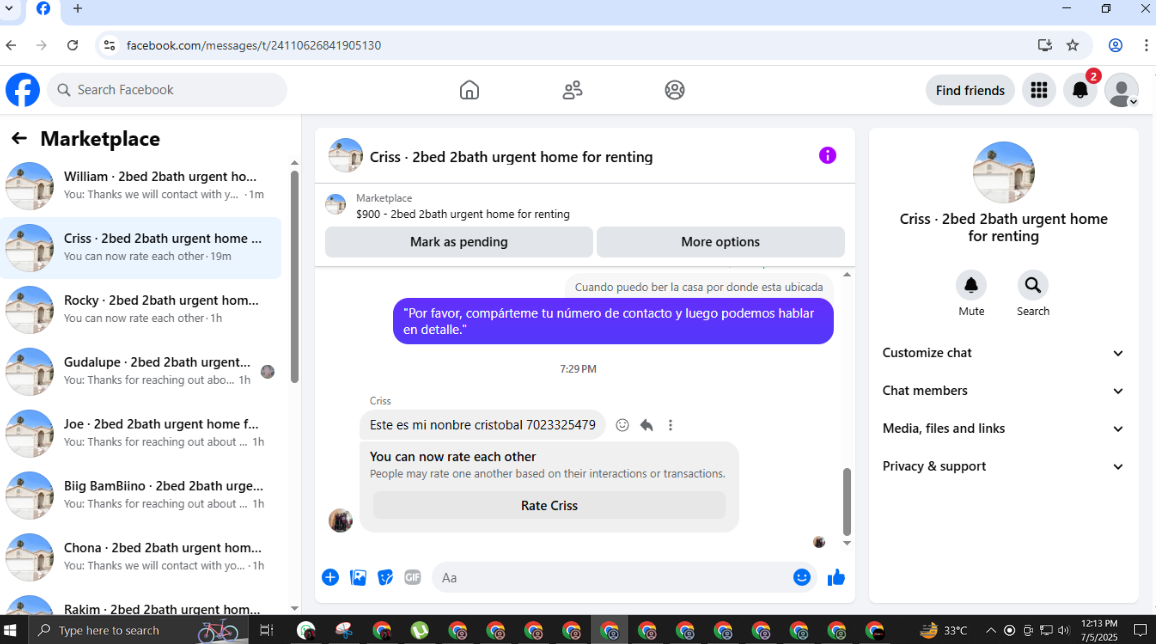Open the browser tab search dropdown

(x=9, y=9)
